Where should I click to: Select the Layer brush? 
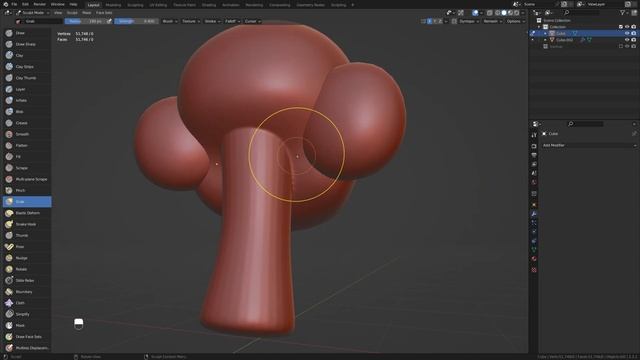[x=27, y=89]
